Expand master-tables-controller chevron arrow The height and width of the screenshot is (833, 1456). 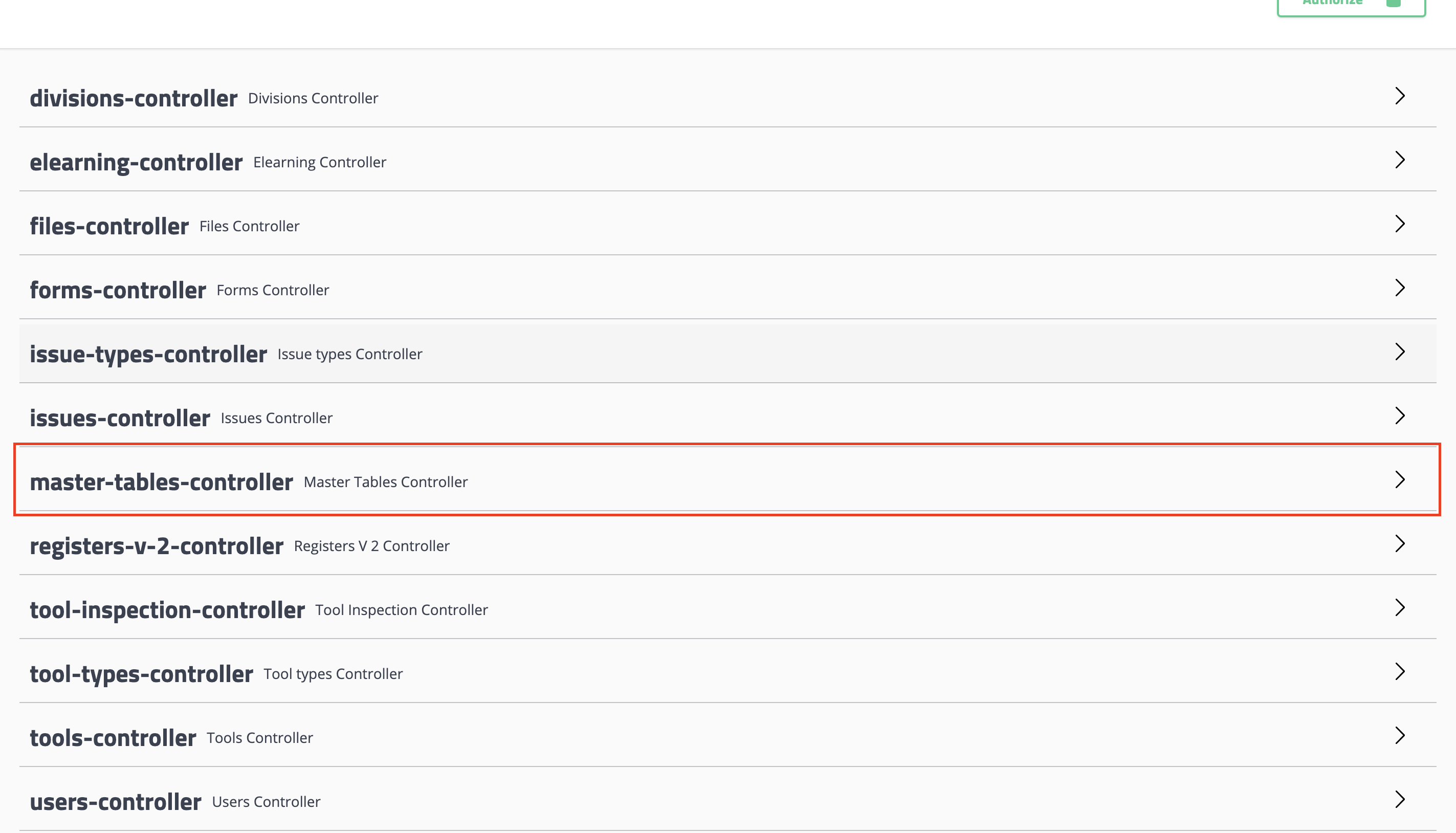click(x=1399, y=480)
